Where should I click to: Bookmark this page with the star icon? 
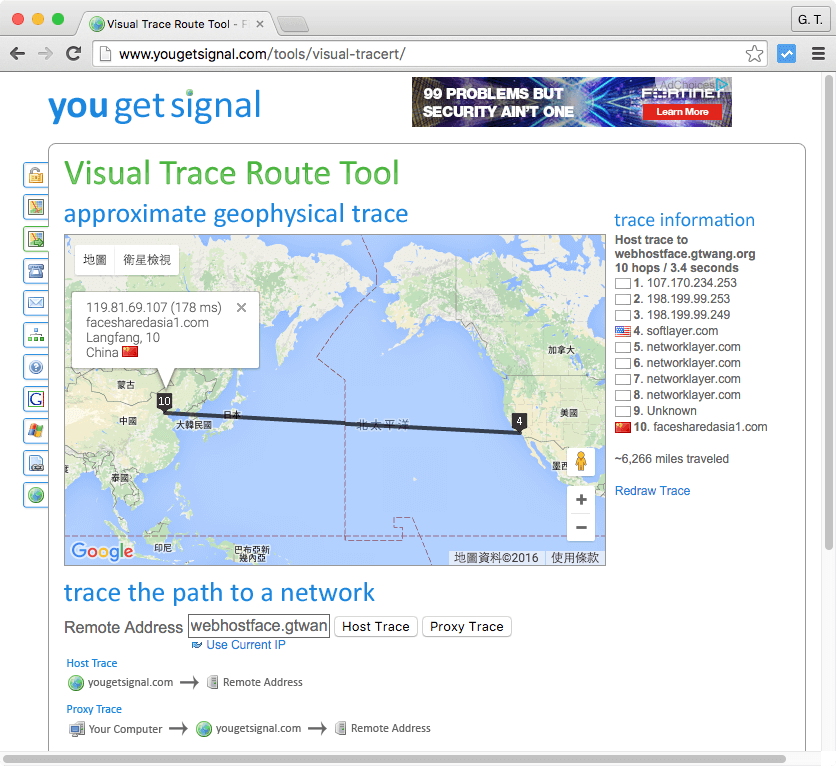point(755,54)
